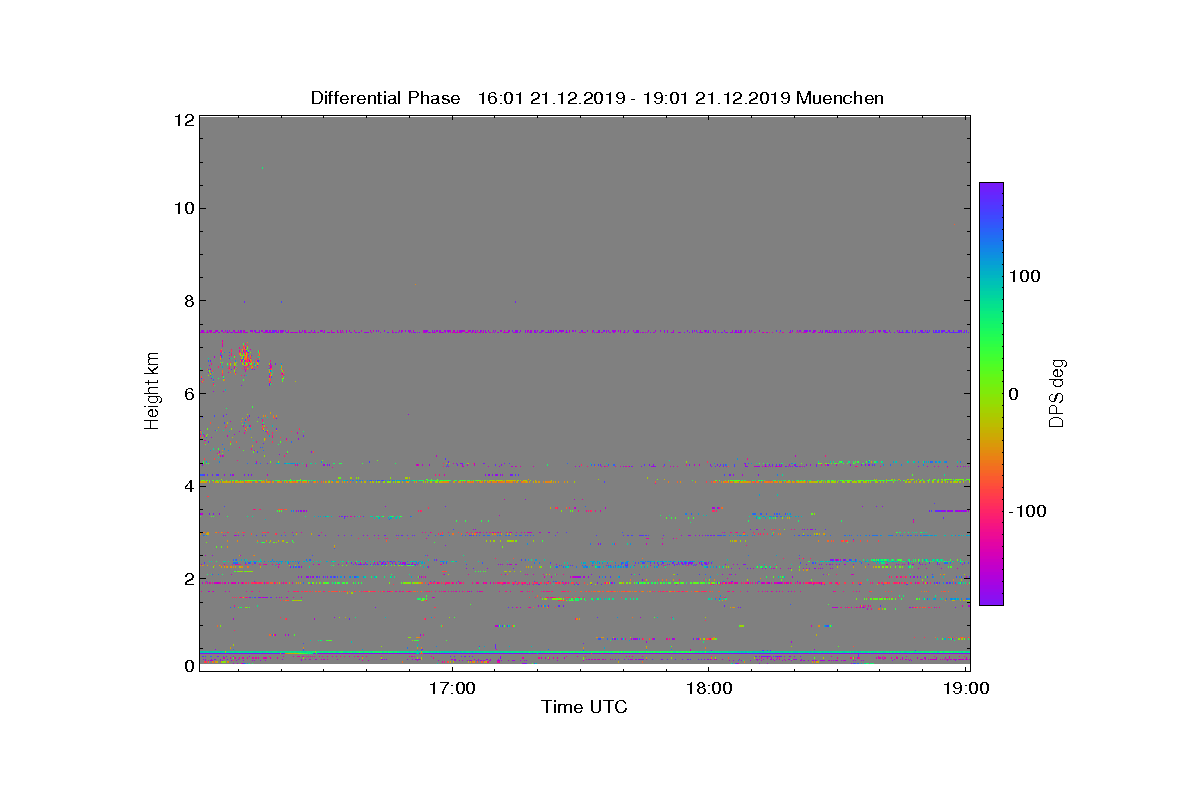The width and height of the screenshot is (1200, 800).
Task: Click the 10 km height tick label
Action: point(183,208)
